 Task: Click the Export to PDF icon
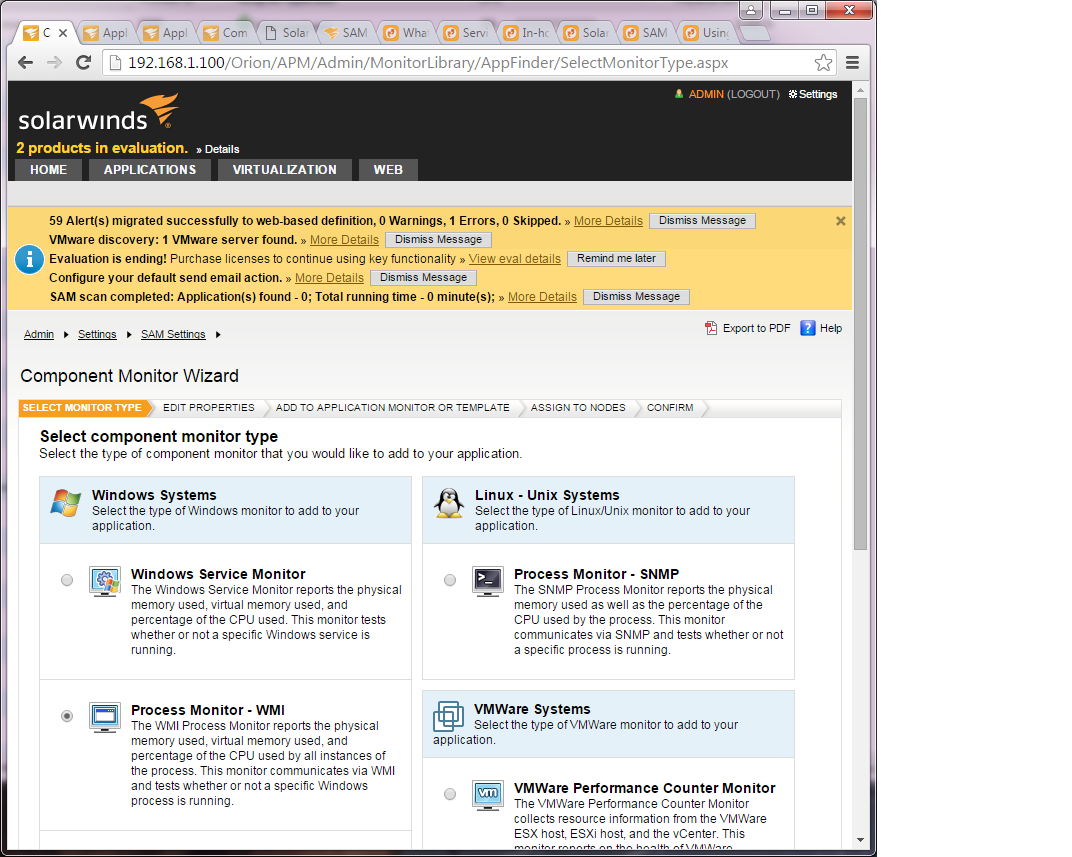(x=711, y=328)
